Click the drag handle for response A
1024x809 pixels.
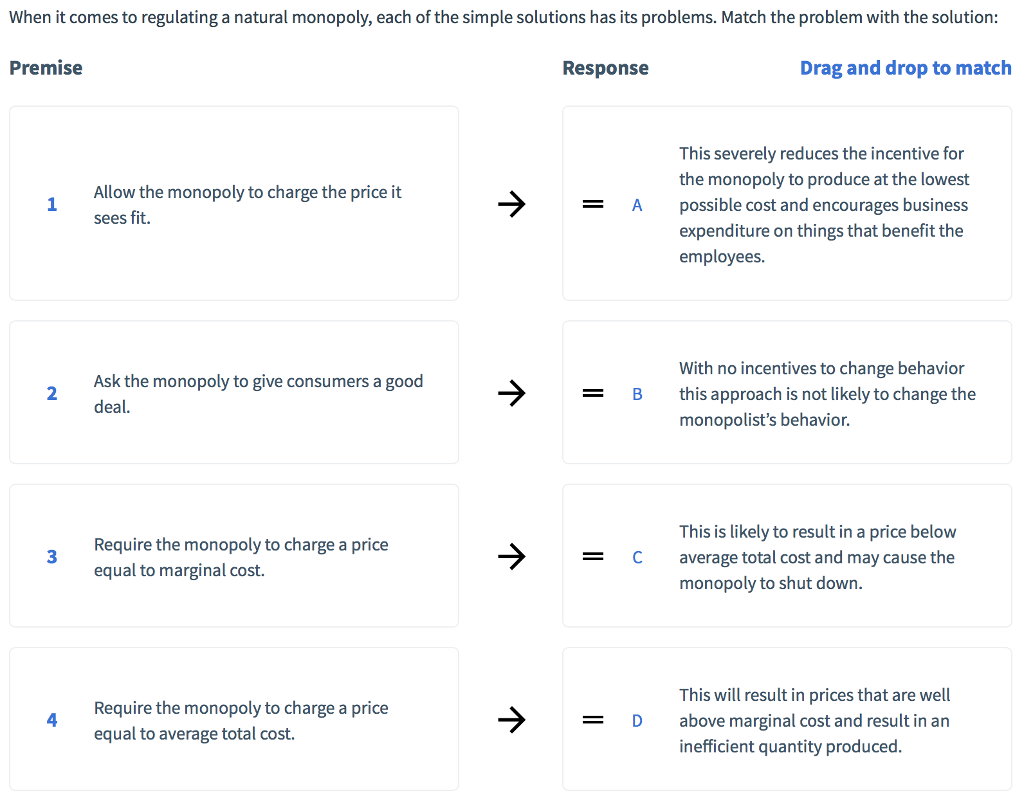593,204
